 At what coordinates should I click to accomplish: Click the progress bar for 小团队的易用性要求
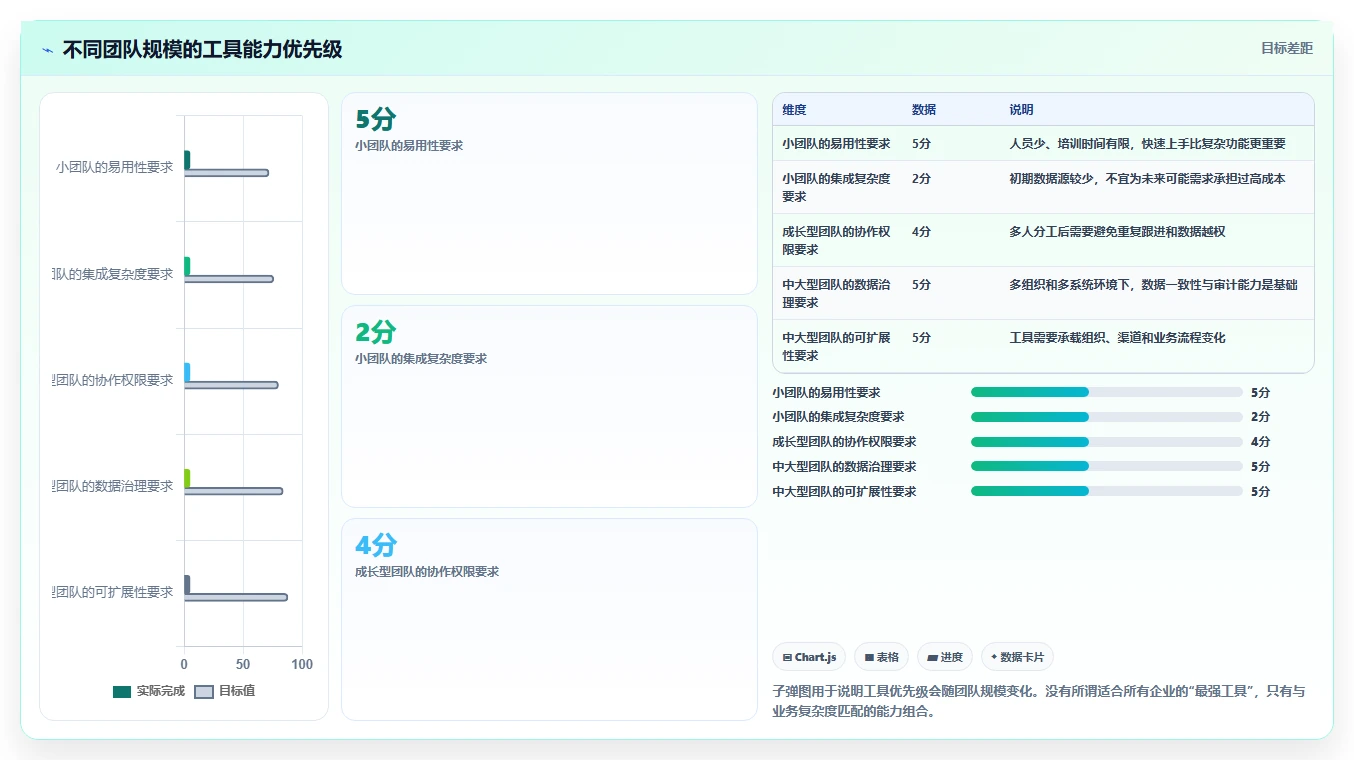coord(1106,392)
